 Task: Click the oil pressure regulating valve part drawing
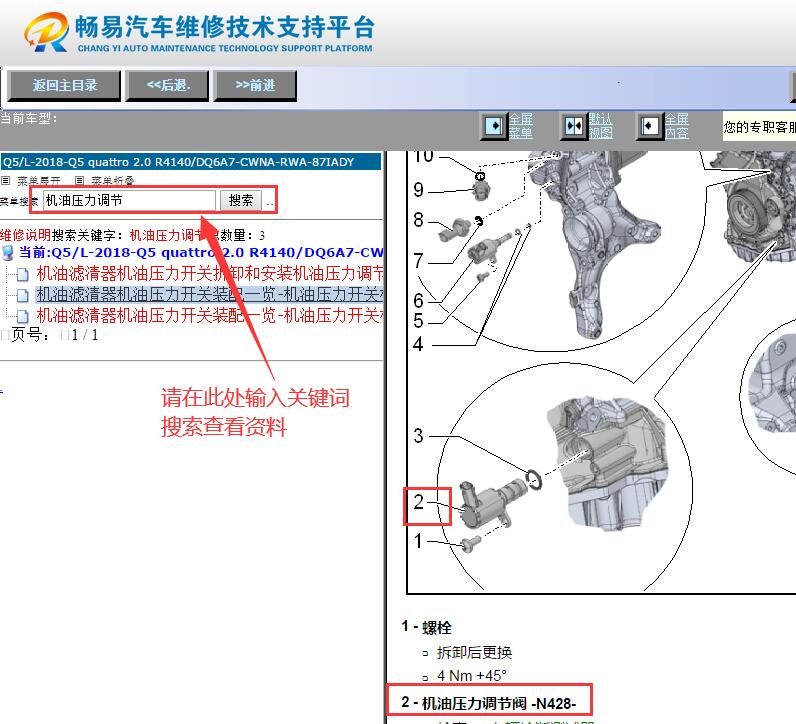pos(494,503)
